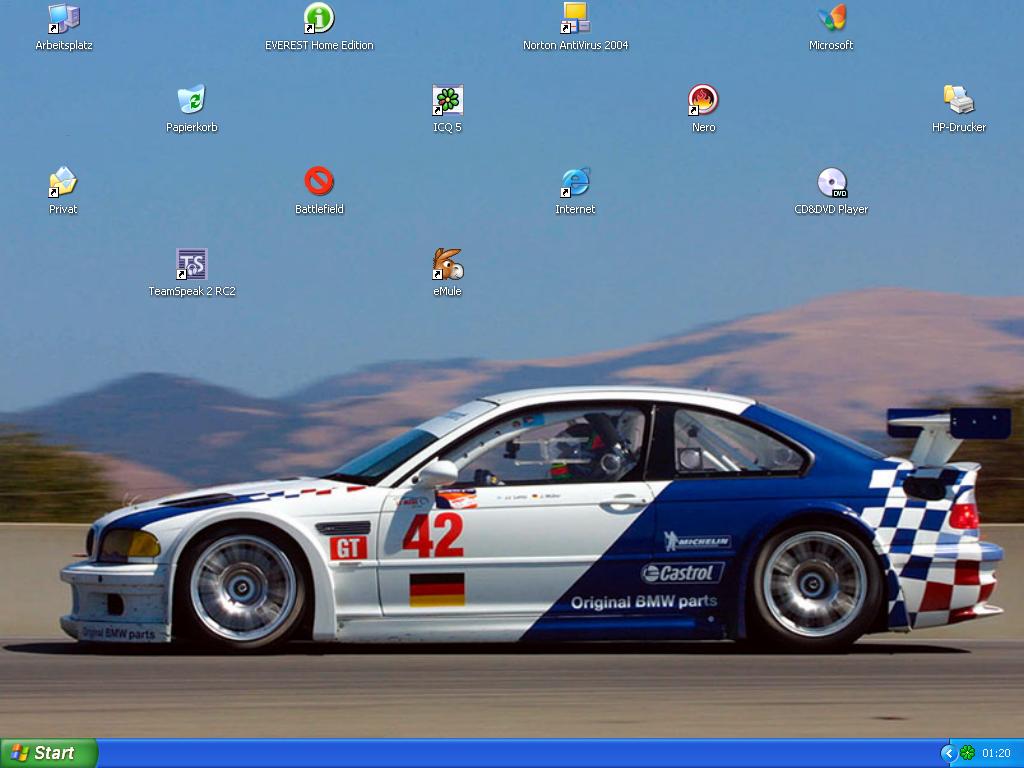Click the Microsoft butterfly icon

tap(831, 19)
